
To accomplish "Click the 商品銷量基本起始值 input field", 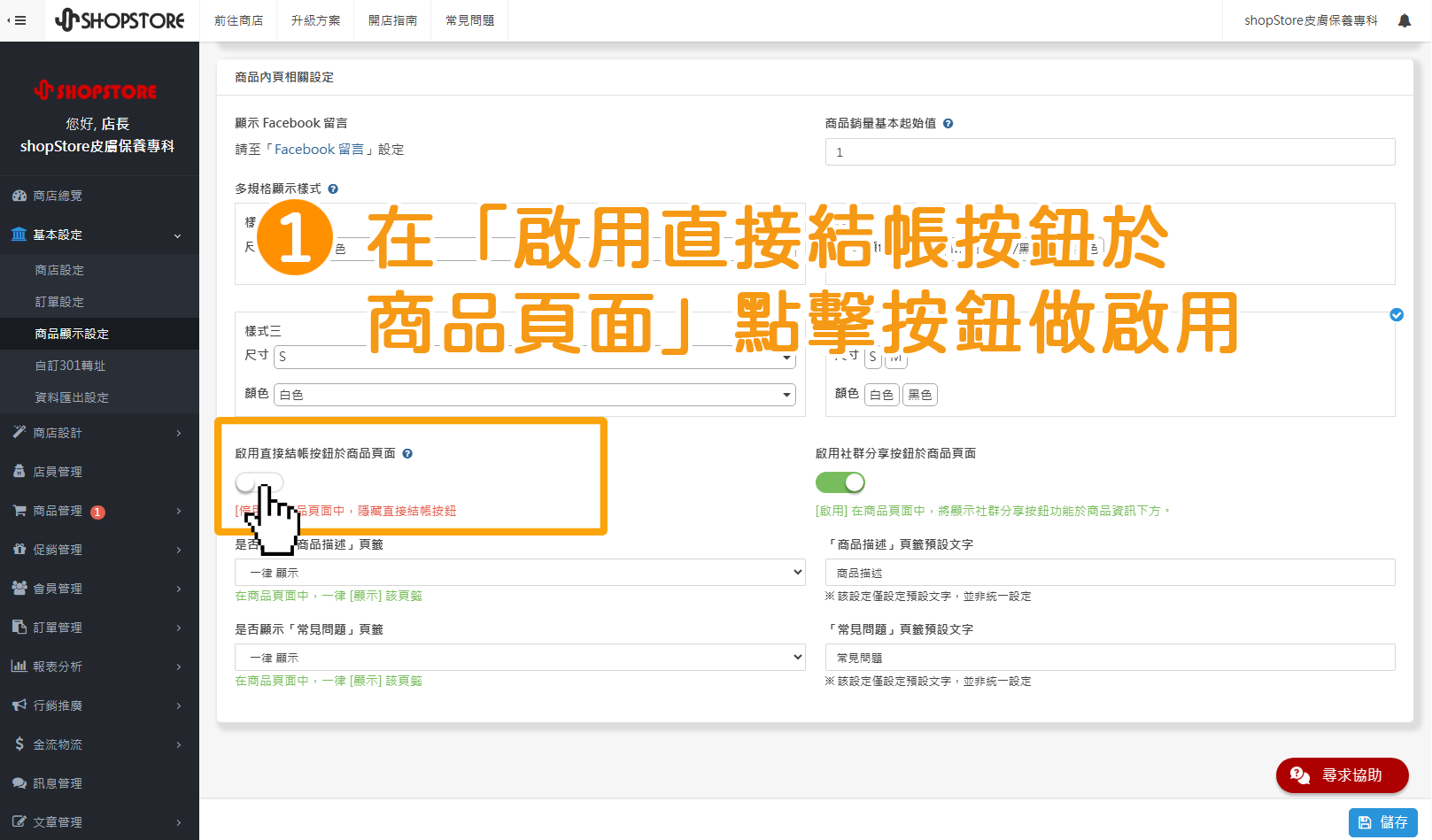I will click(x=1110, y=151).
